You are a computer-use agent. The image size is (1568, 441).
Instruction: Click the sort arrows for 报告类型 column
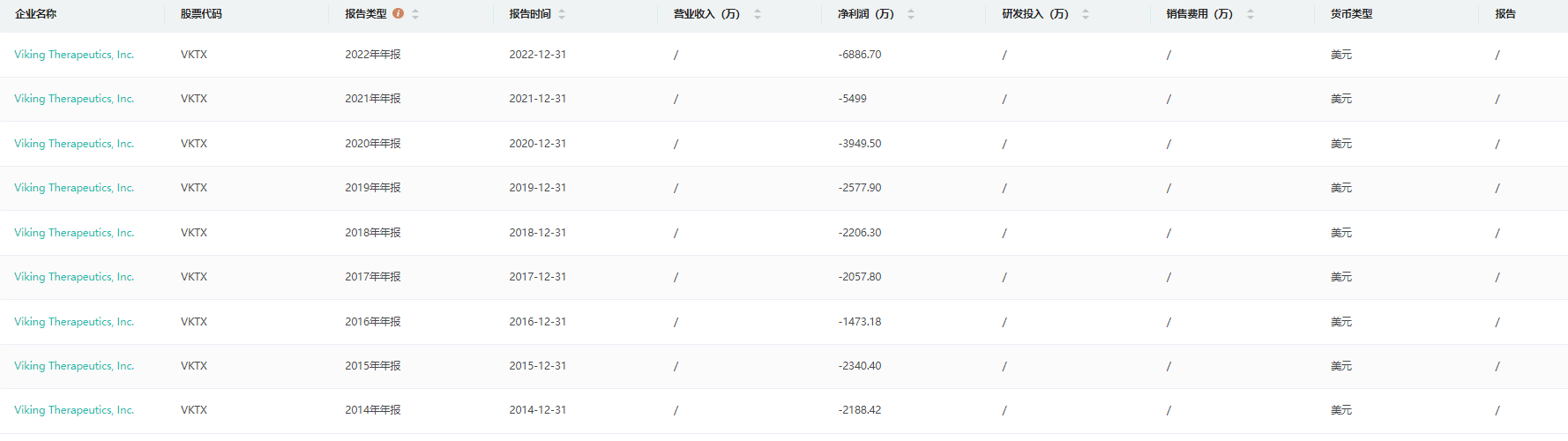tap(415, 14)
